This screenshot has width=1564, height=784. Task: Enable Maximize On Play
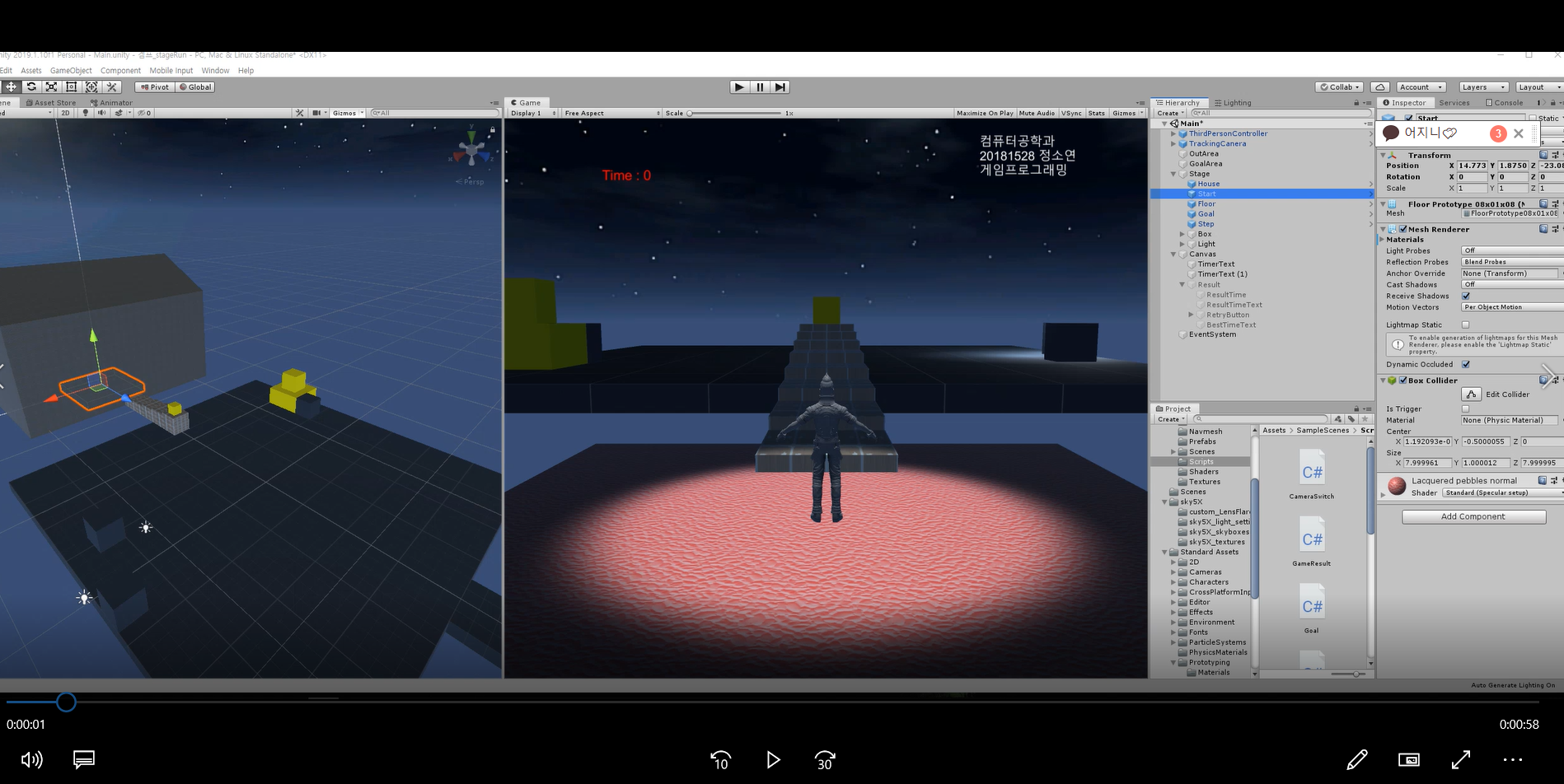(985, 113)
